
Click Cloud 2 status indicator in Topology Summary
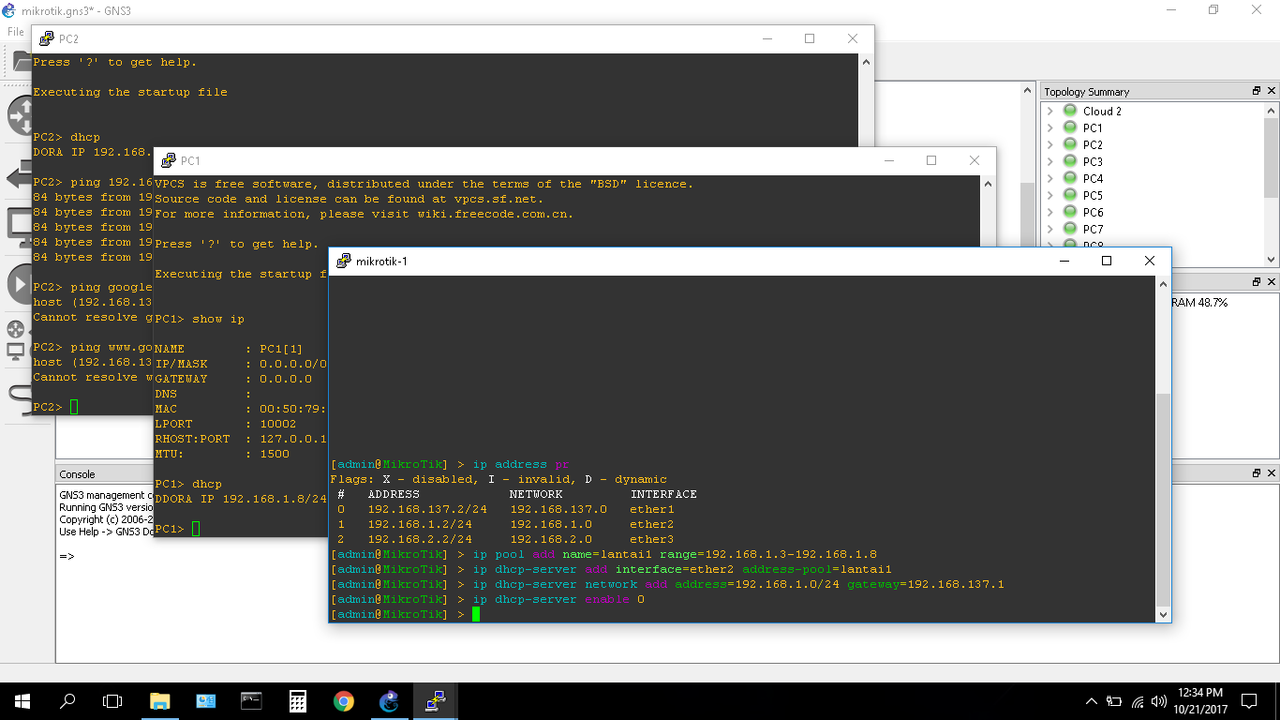[x=1068, y=111]
